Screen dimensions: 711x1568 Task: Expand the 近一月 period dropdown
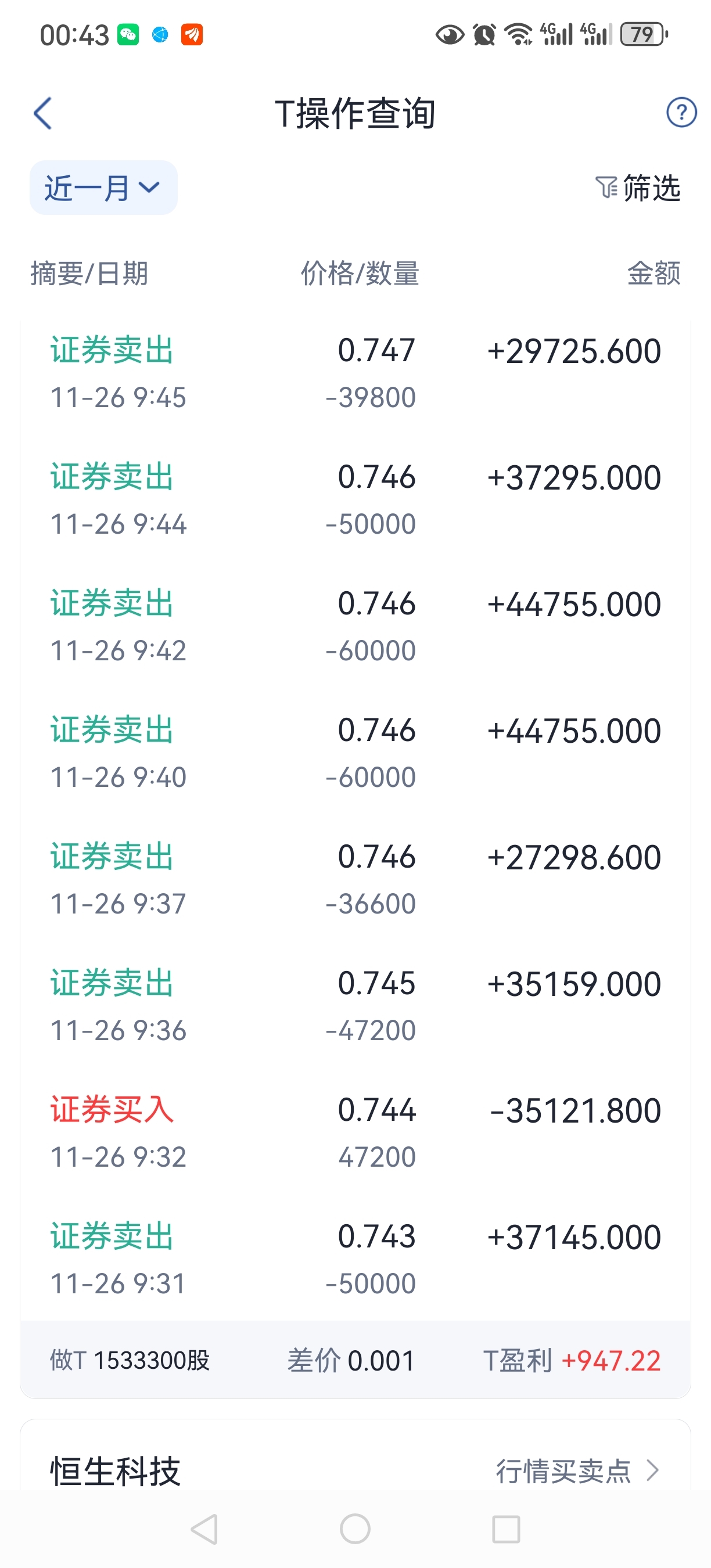[103, 188]
